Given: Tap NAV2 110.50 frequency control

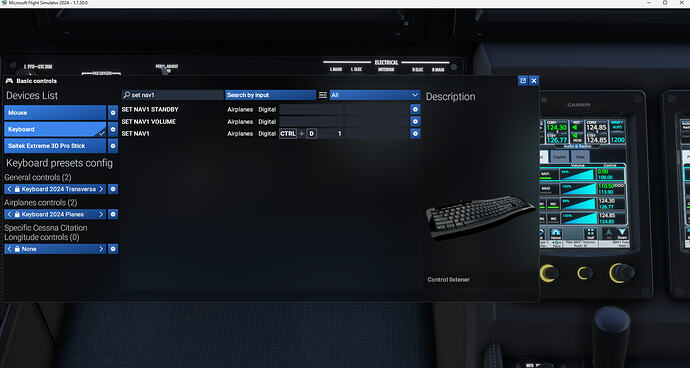Looking at the screenshot, I should [610, 189].
